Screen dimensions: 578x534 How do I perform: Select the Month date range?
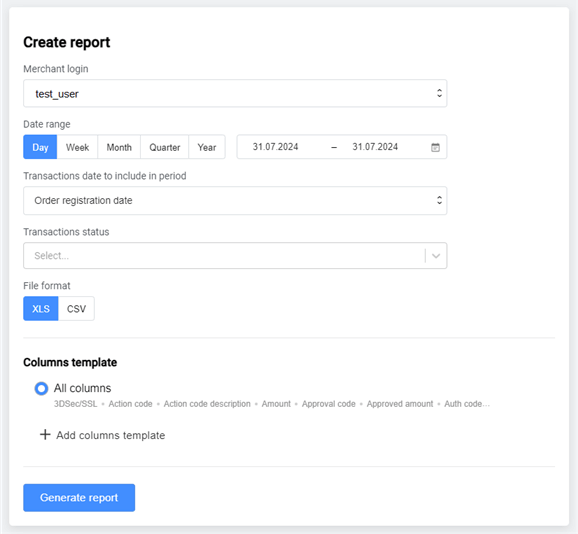119,147
